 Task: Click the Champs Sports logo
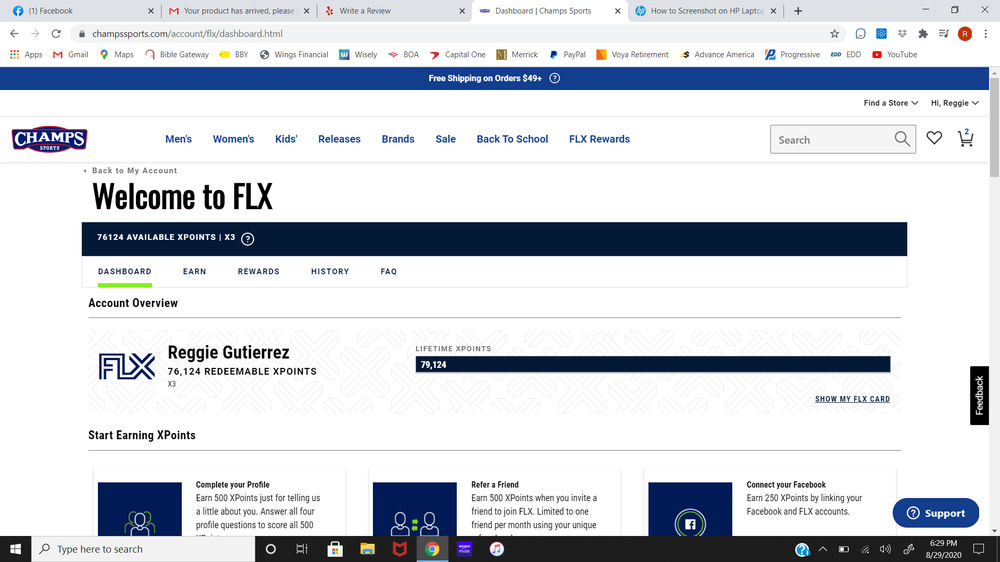(x=49, y=139)
